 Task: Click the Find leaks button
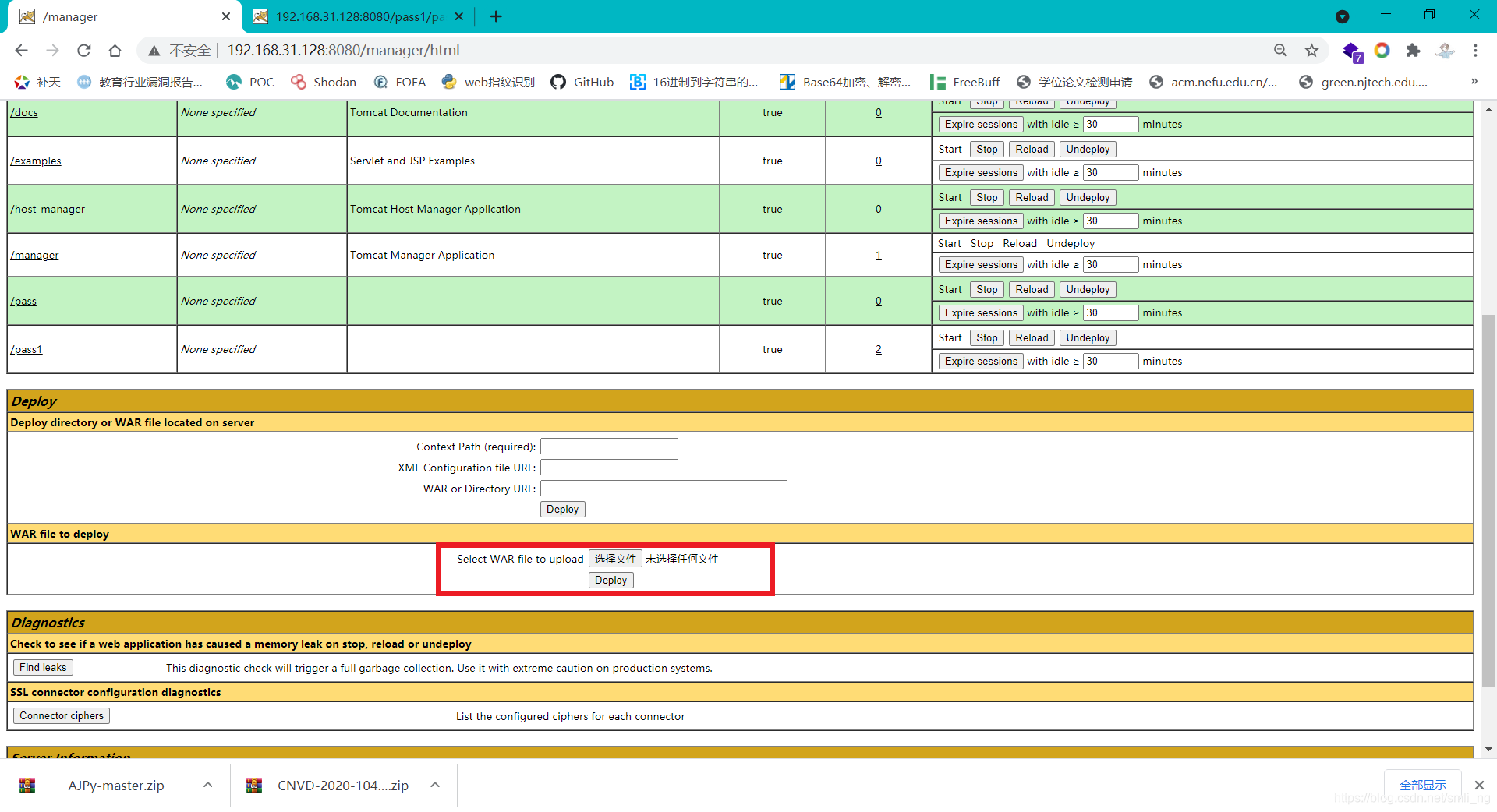click(x=43, y=667)
